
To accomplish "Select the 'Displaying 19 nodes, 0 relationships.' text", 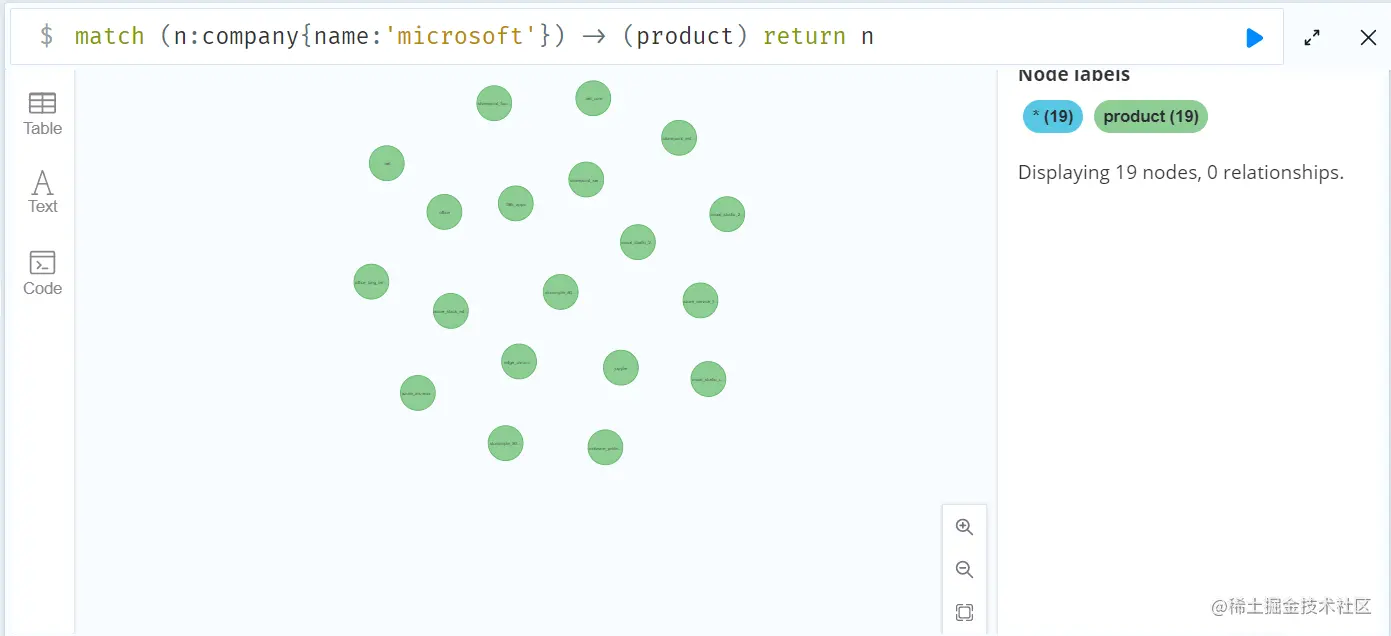I will 1181,172.
